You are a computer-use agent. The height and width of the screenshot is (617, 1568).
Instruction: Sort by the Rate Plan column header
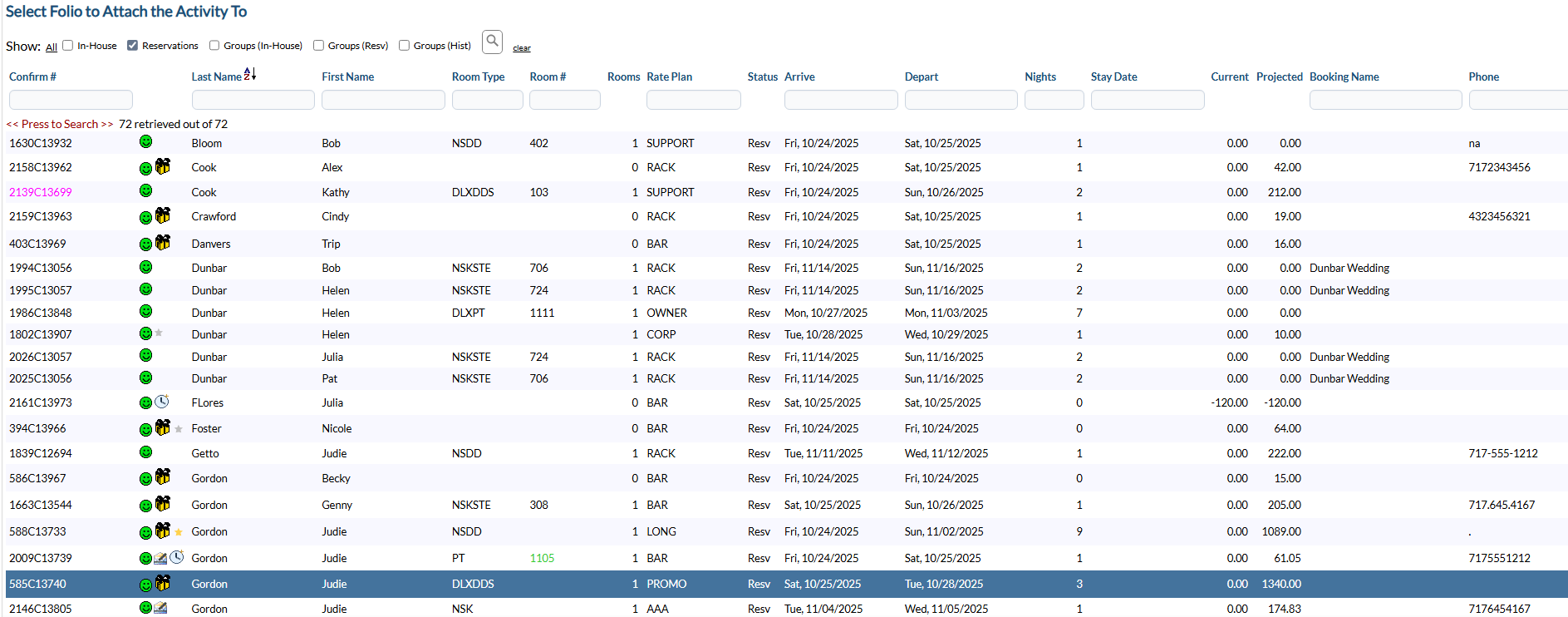point(669,77)
